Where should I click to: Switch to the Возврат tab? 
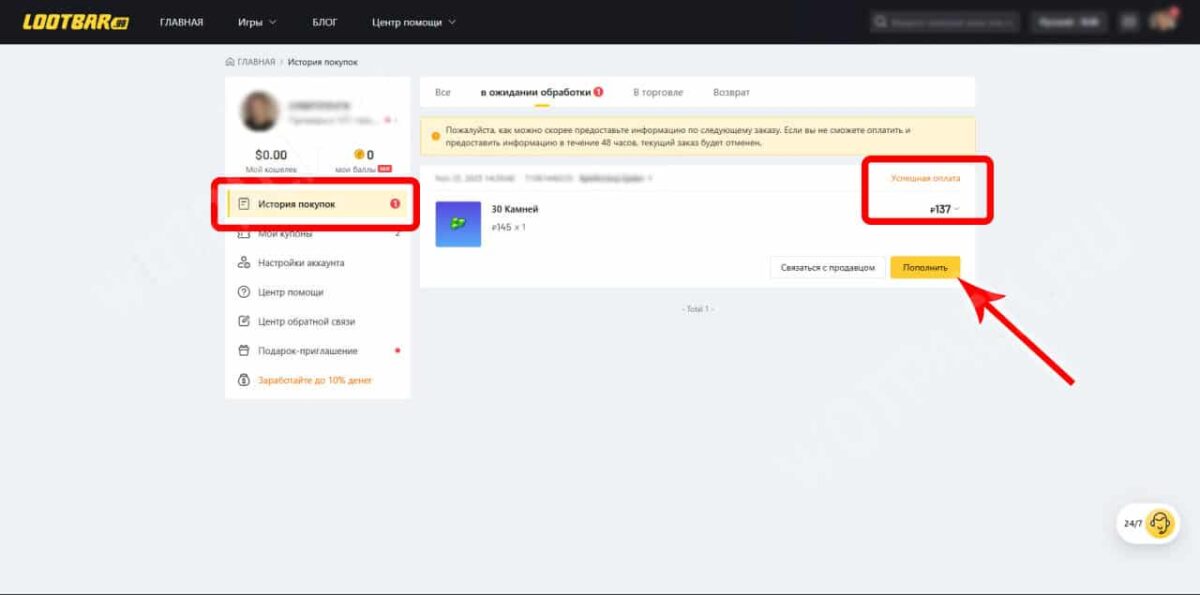(731, 92)
